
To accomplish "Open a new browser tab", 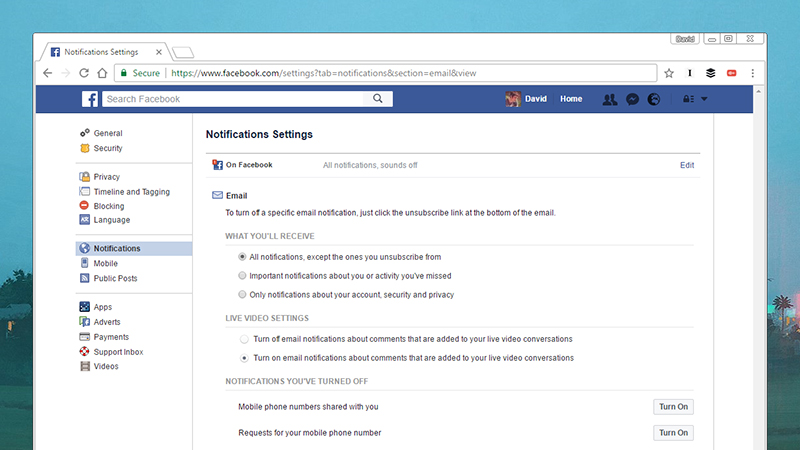I will coord(183,52).
